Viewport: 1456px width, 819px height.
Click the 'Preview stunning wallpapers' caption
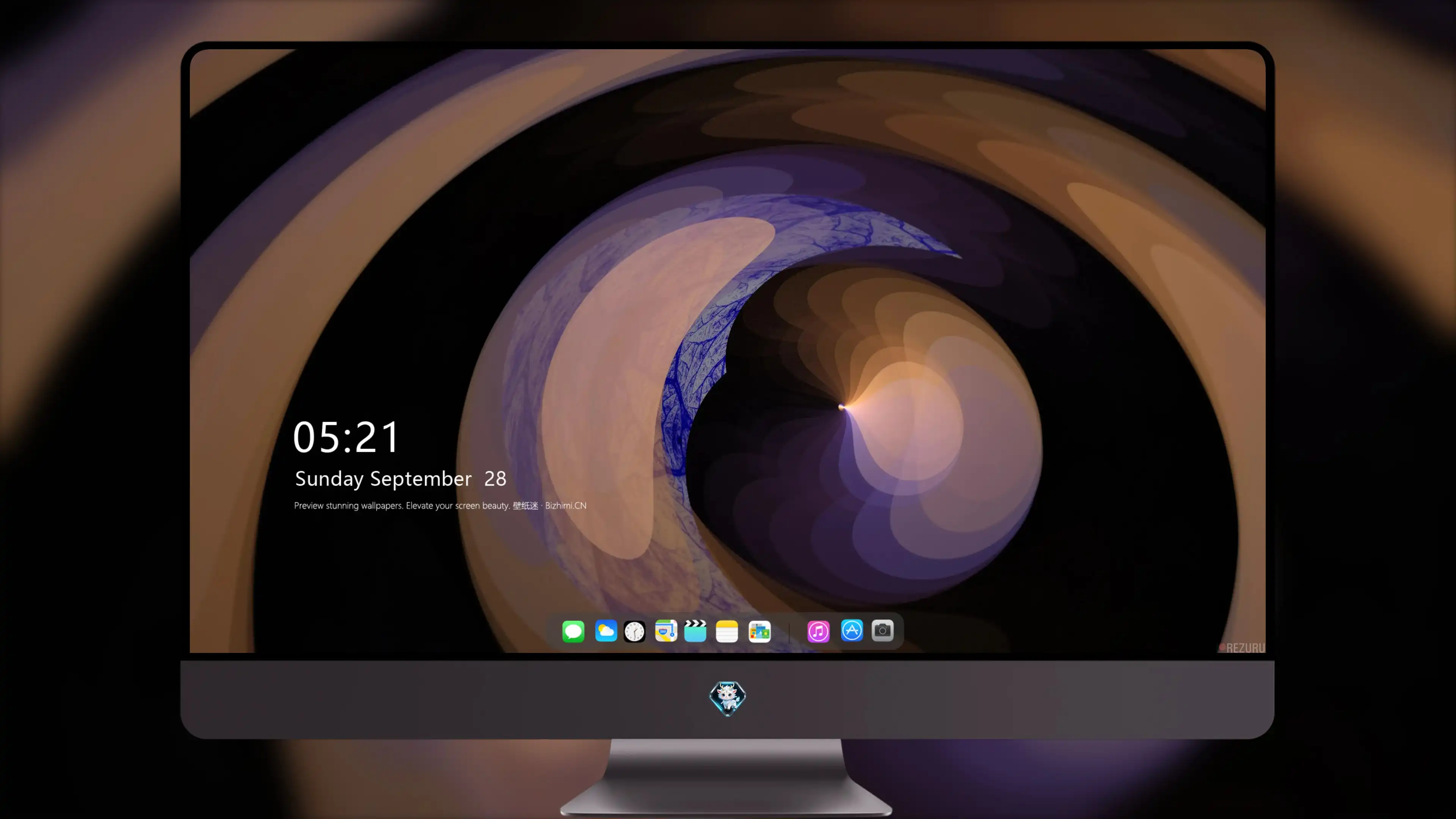440,505
